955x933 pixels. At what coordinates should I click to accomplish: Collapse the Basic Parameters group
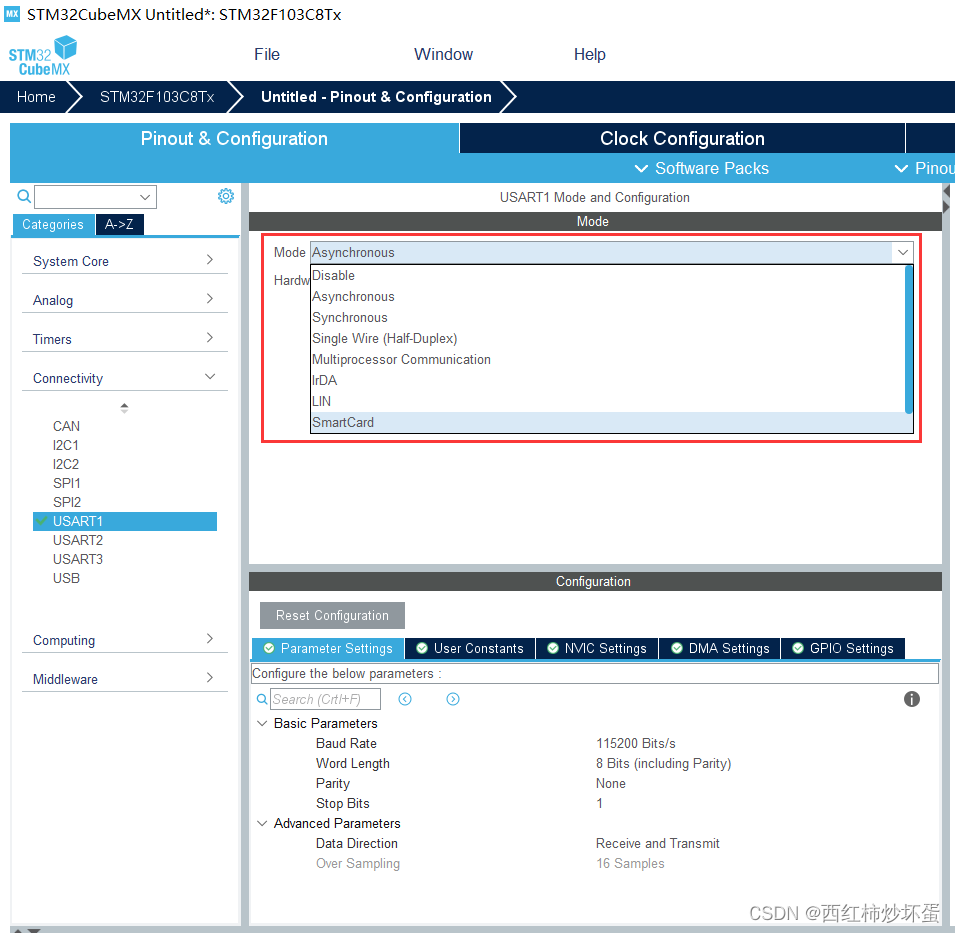[263, 724]
